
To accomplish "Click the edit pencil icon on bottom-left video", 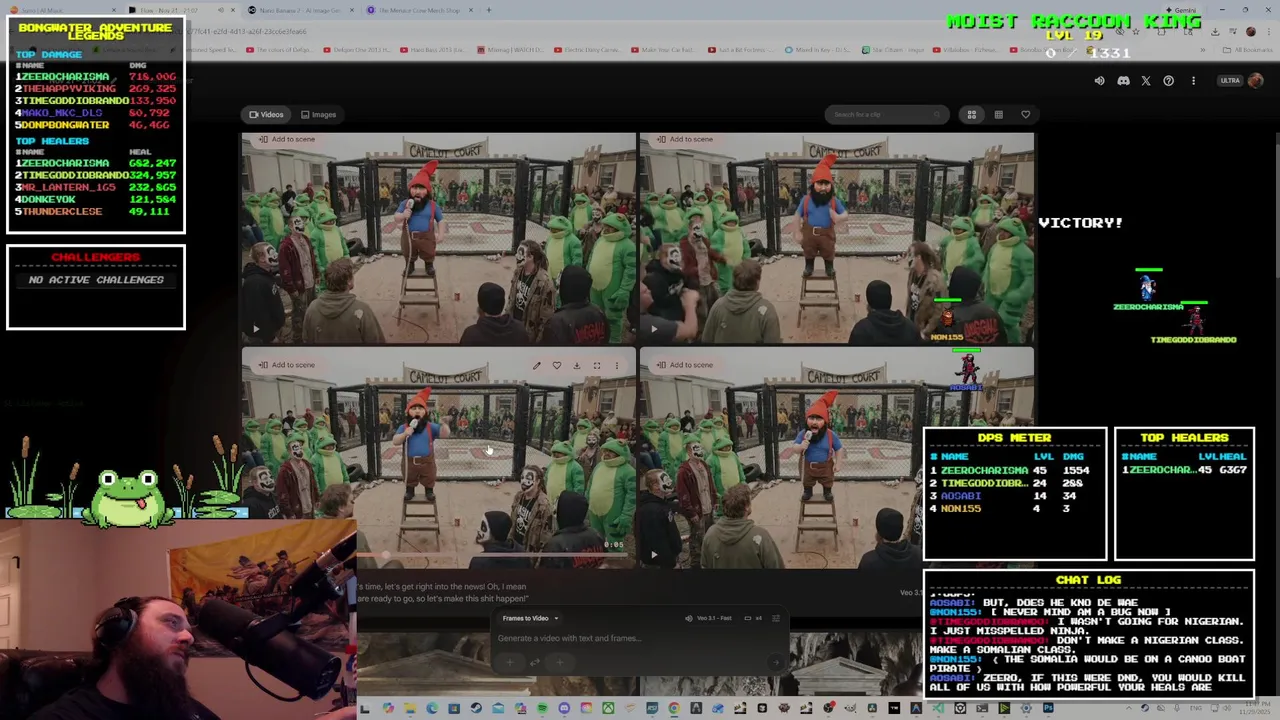I will click(536, 366).
